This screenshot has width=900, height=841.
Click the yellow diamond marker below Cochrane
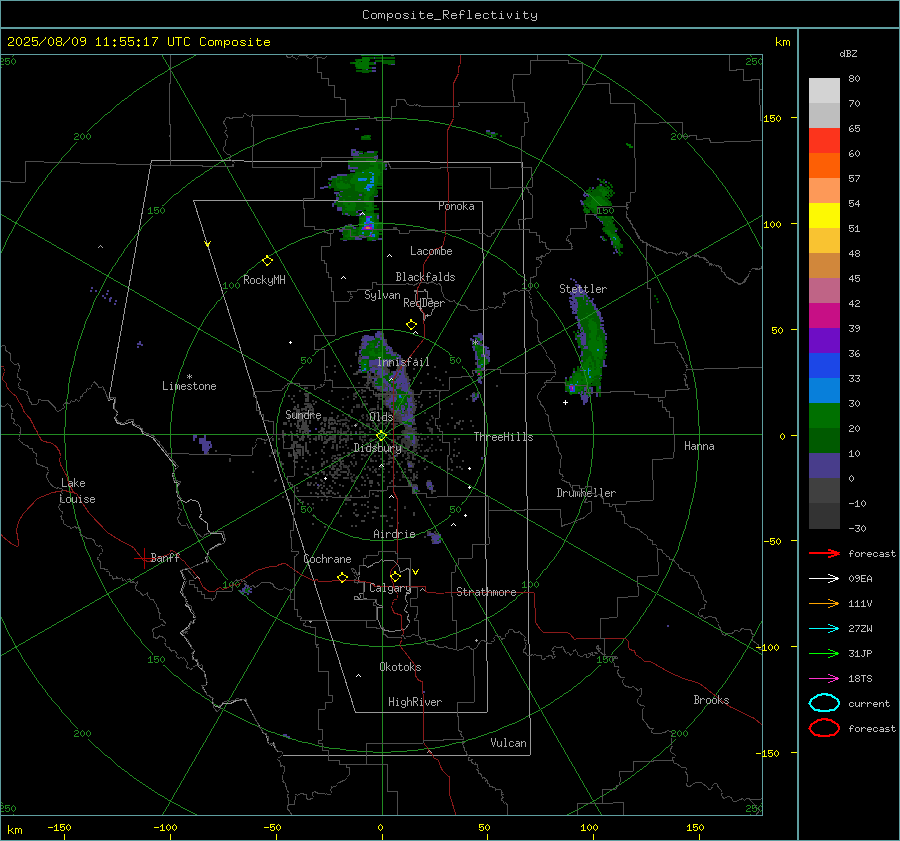(343, 577)
